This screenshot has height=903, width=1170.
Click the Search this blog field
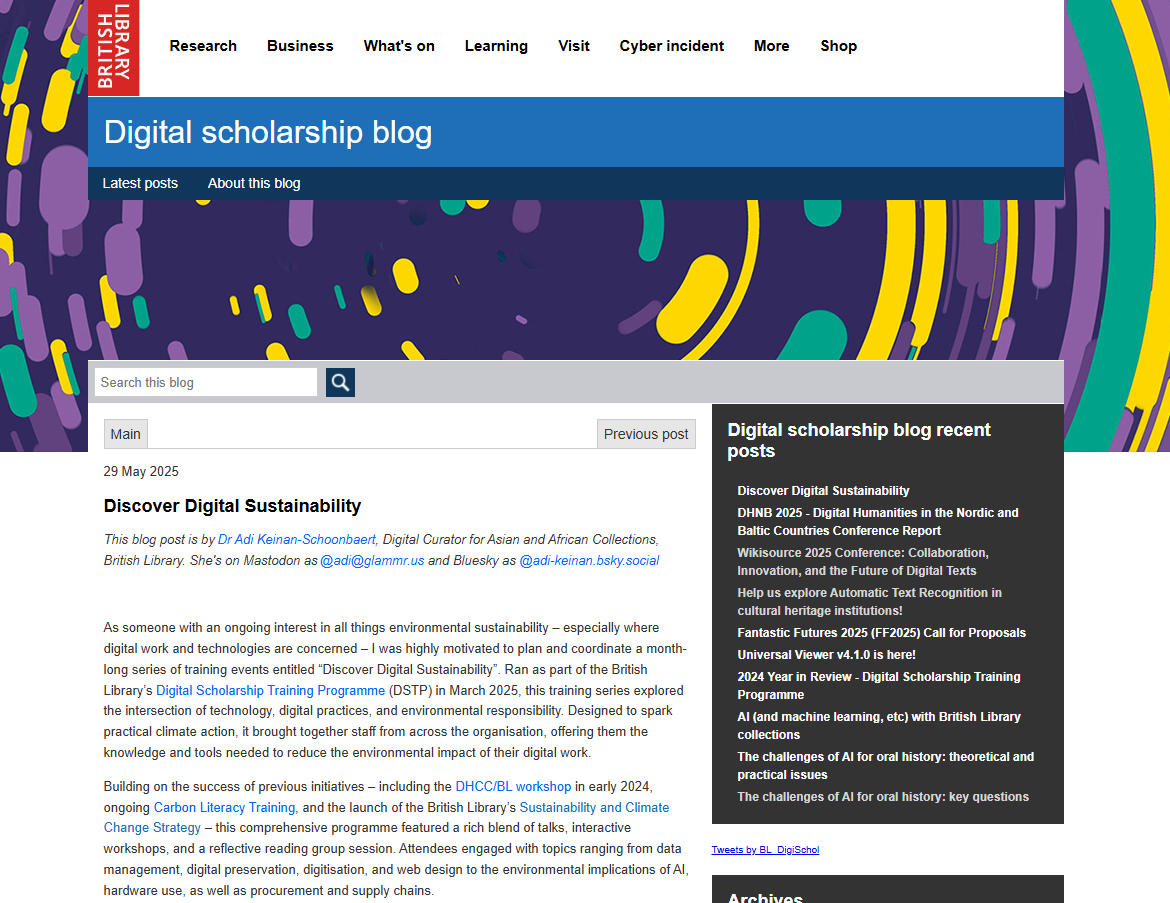(206, 382)
